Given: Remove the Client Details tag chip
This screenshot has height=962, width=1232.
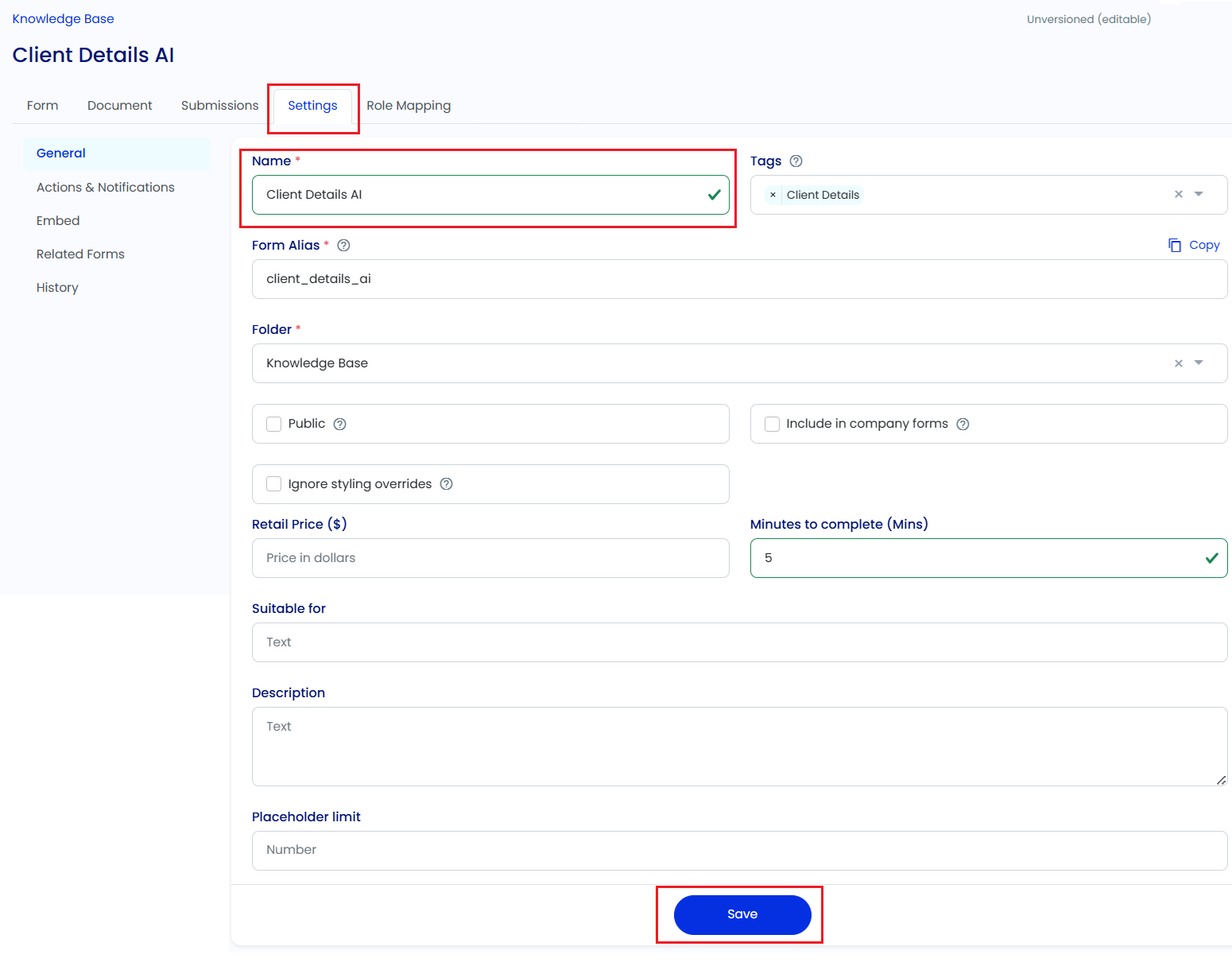Looking at the screenshot, I should [x=773, y=195].
